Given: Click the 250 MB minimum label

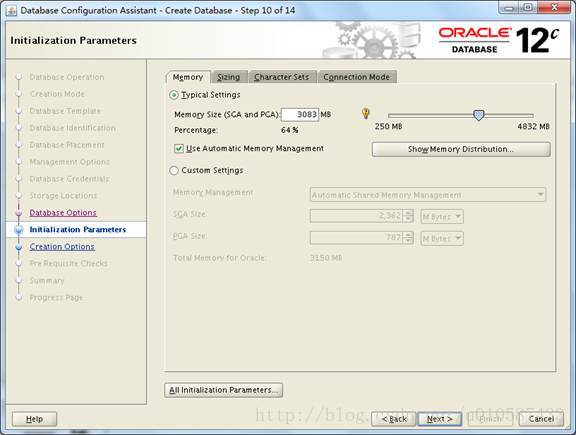Looking at the screenshot, I should (x=388, y=127).
